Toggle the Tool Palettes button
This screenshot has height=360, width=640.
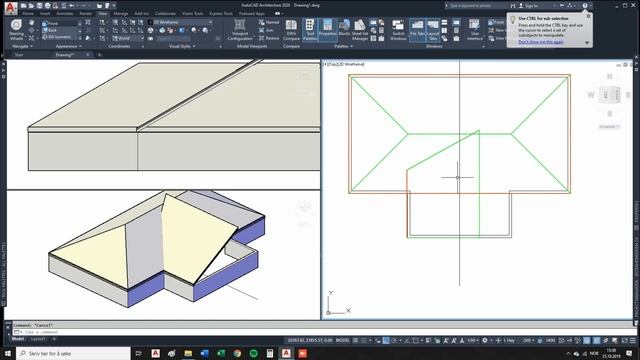pyautogui.click(x=310, y=30)
